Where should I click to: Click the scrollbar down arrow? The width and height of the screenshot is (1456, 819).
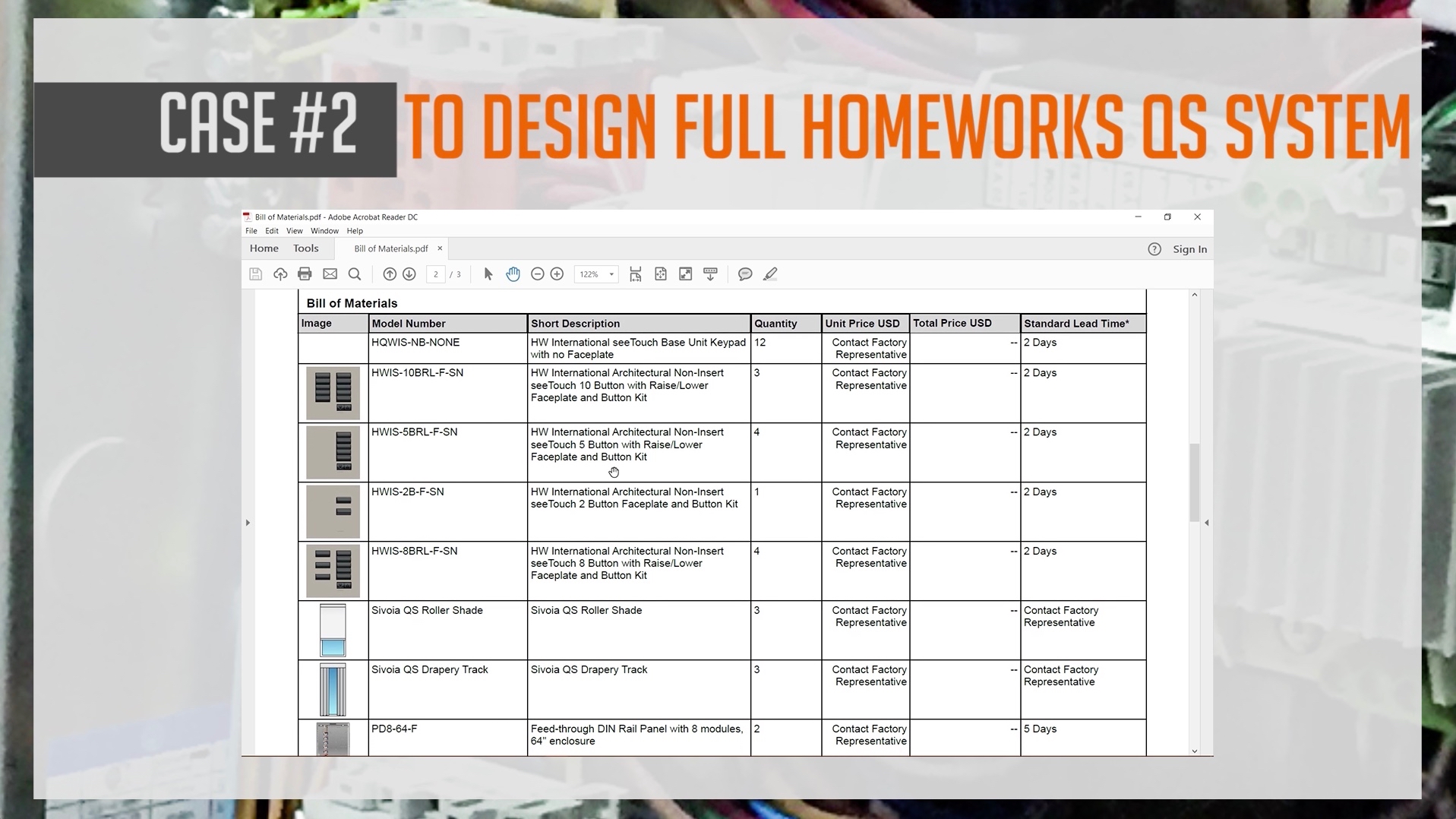[x=1195, y=751]
